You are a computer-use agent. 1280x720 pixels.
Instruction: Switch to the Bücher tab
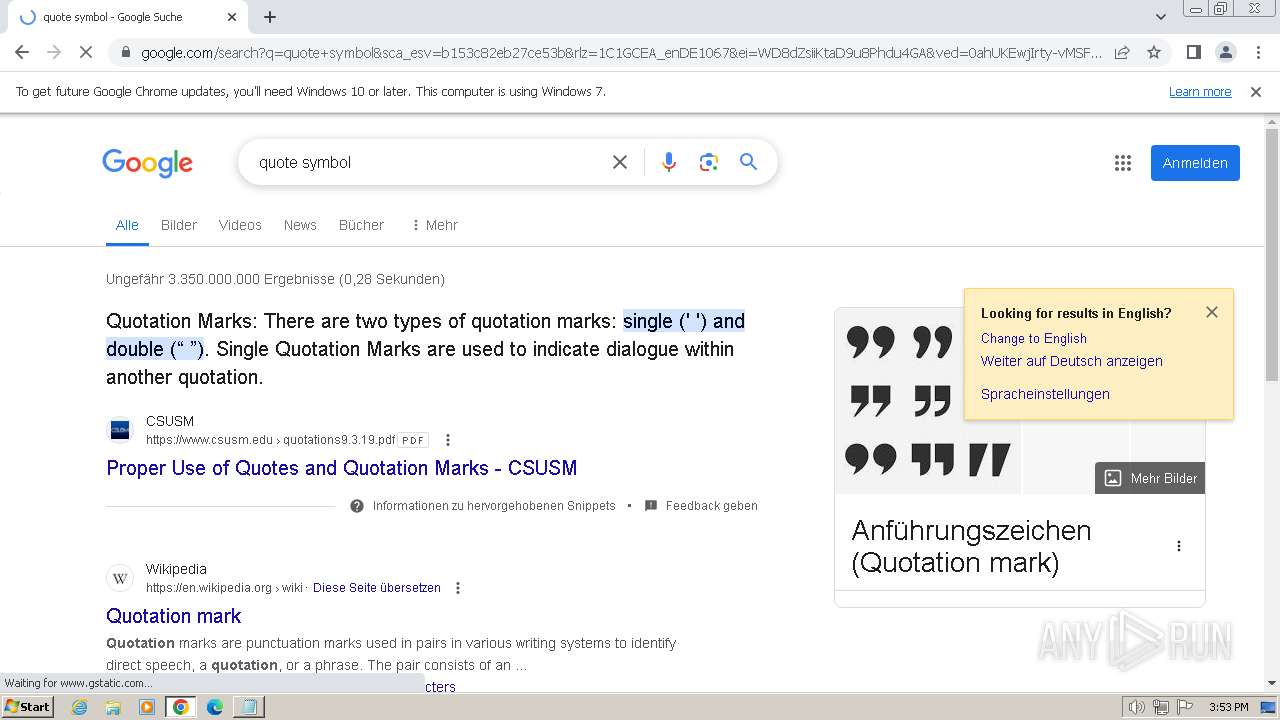361,225
